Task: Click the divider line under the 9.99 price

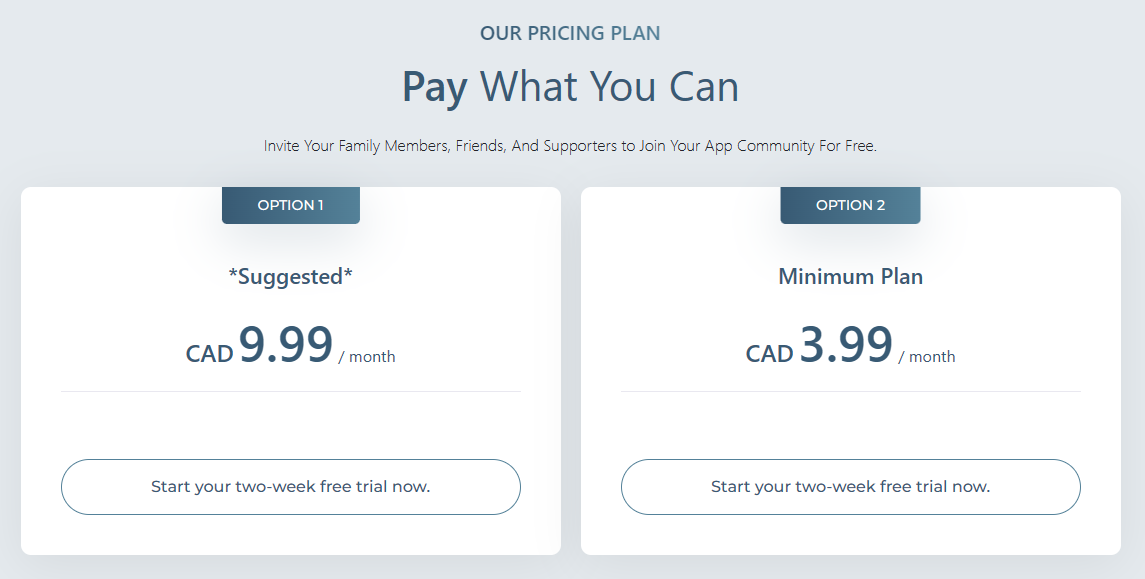Action: point(290,391)
